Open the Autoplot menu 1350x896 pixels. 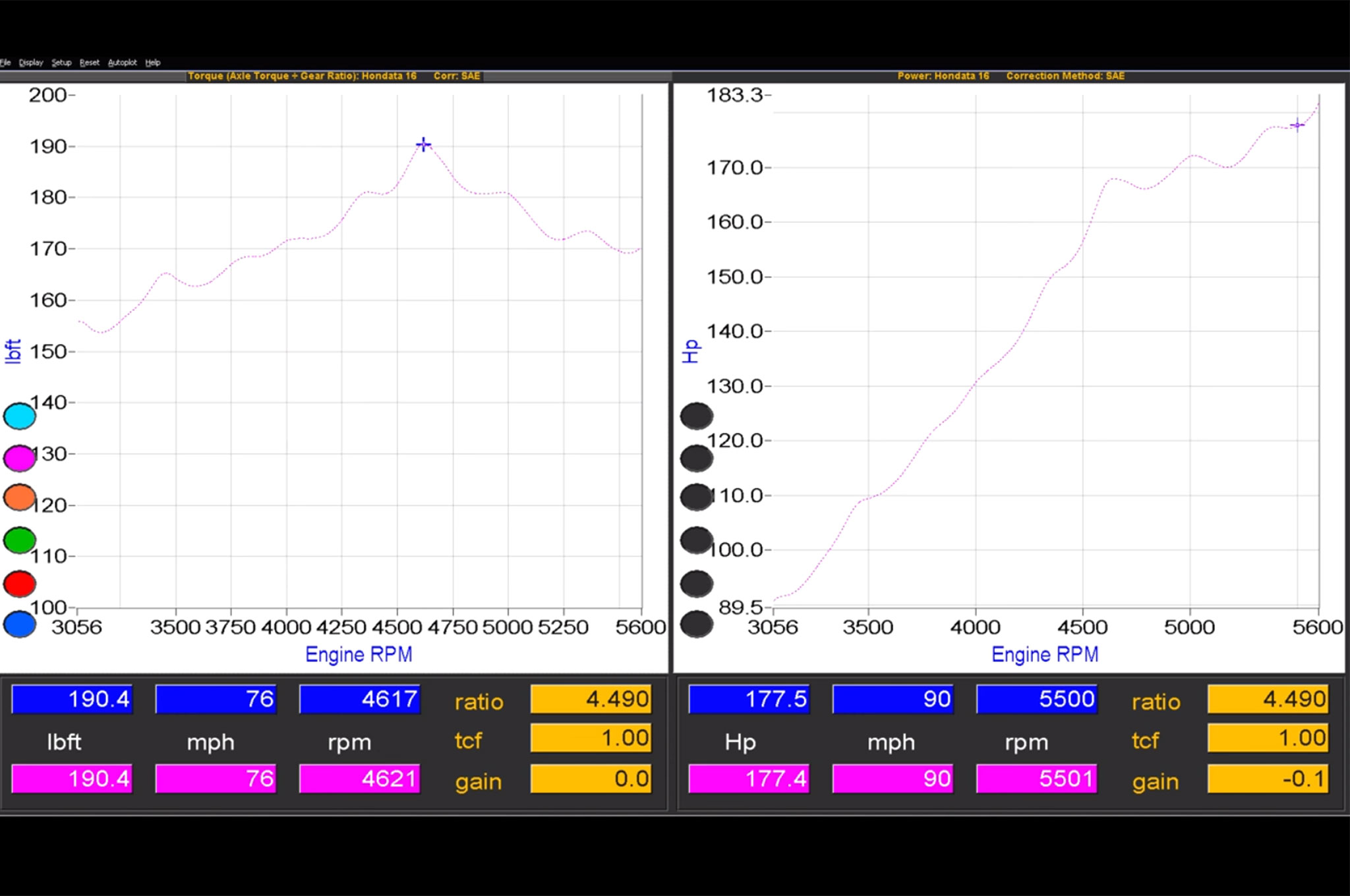(x=122, y=63)
